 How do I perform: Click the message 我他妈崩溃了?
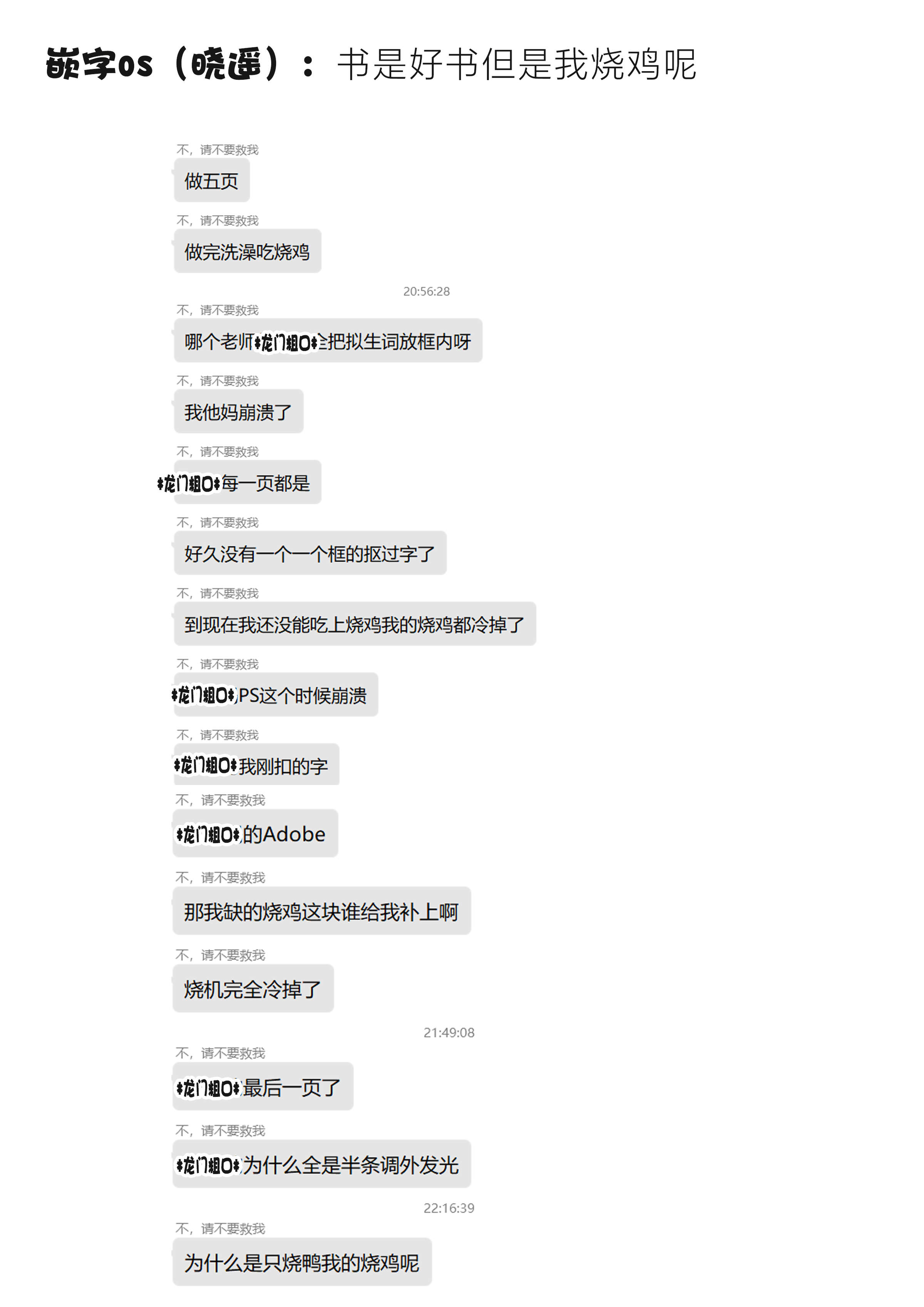click(239, 411)
